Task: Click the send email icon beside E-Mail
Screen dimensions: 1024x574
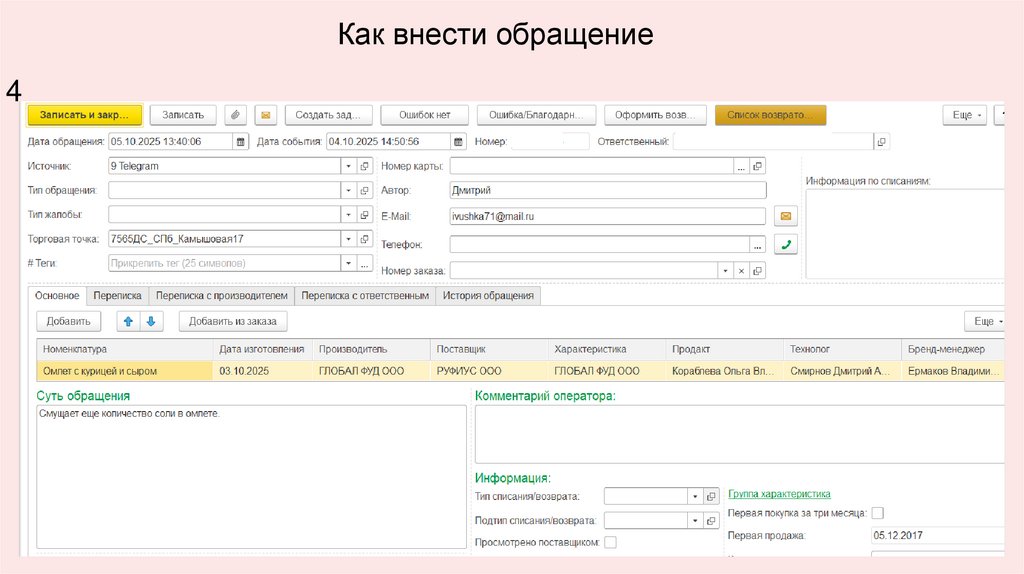Action: [786, 216]
